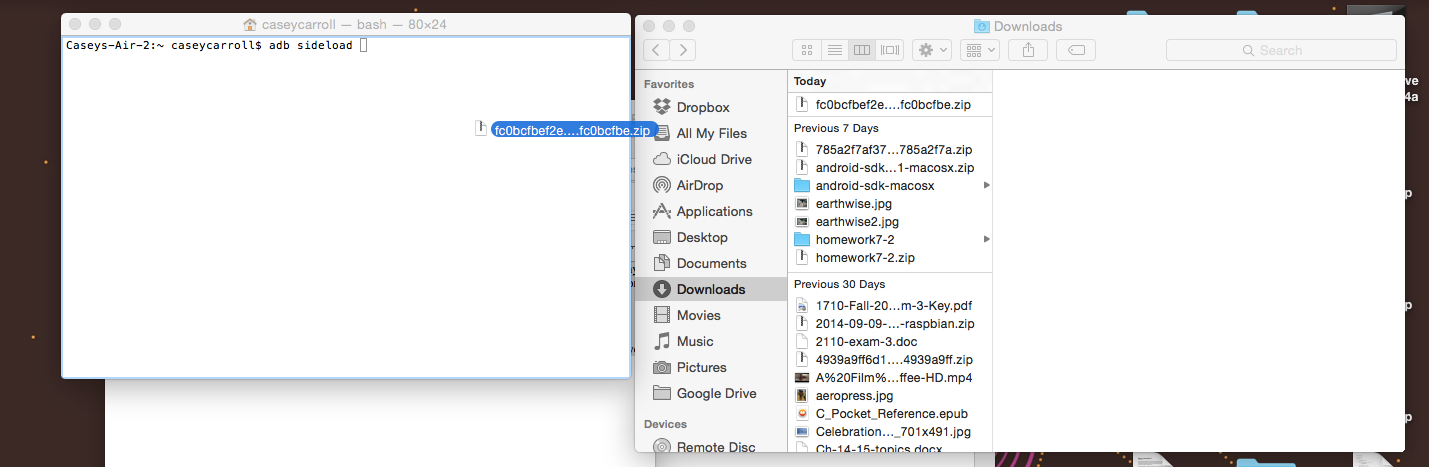Switch to list view in Finder toolbar
1429x467 pixels.
click(x=835, y=50)
